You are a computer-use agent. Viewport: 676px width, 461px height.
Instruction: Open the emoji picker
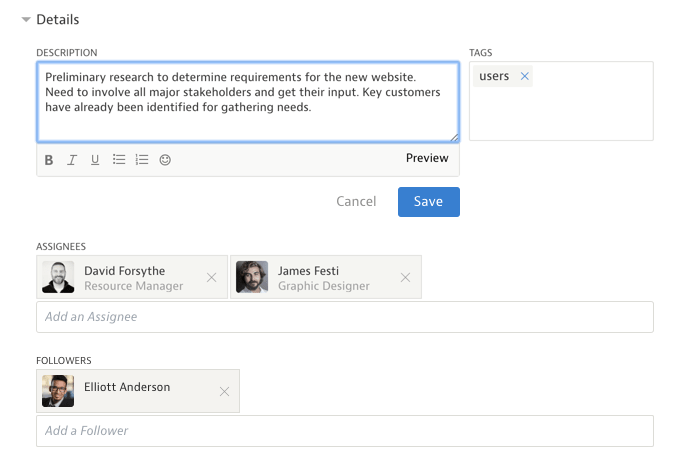click(x=165, y=160)
